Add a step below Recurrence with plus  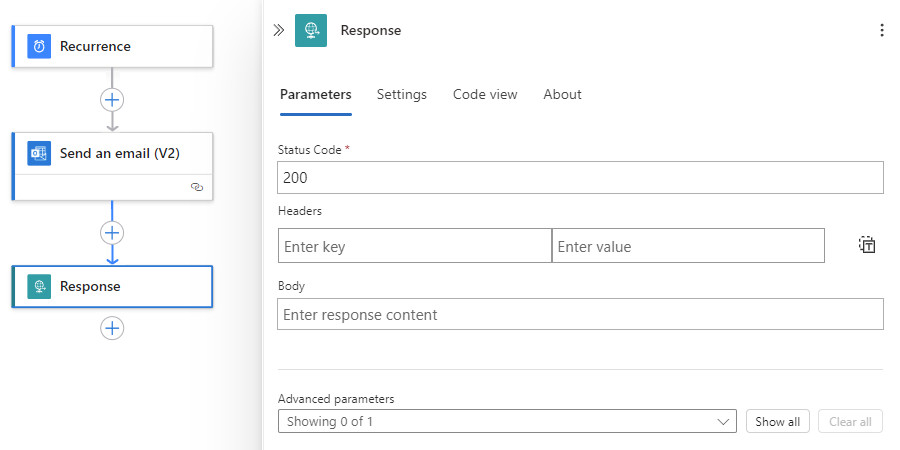(x=112, y=100)
